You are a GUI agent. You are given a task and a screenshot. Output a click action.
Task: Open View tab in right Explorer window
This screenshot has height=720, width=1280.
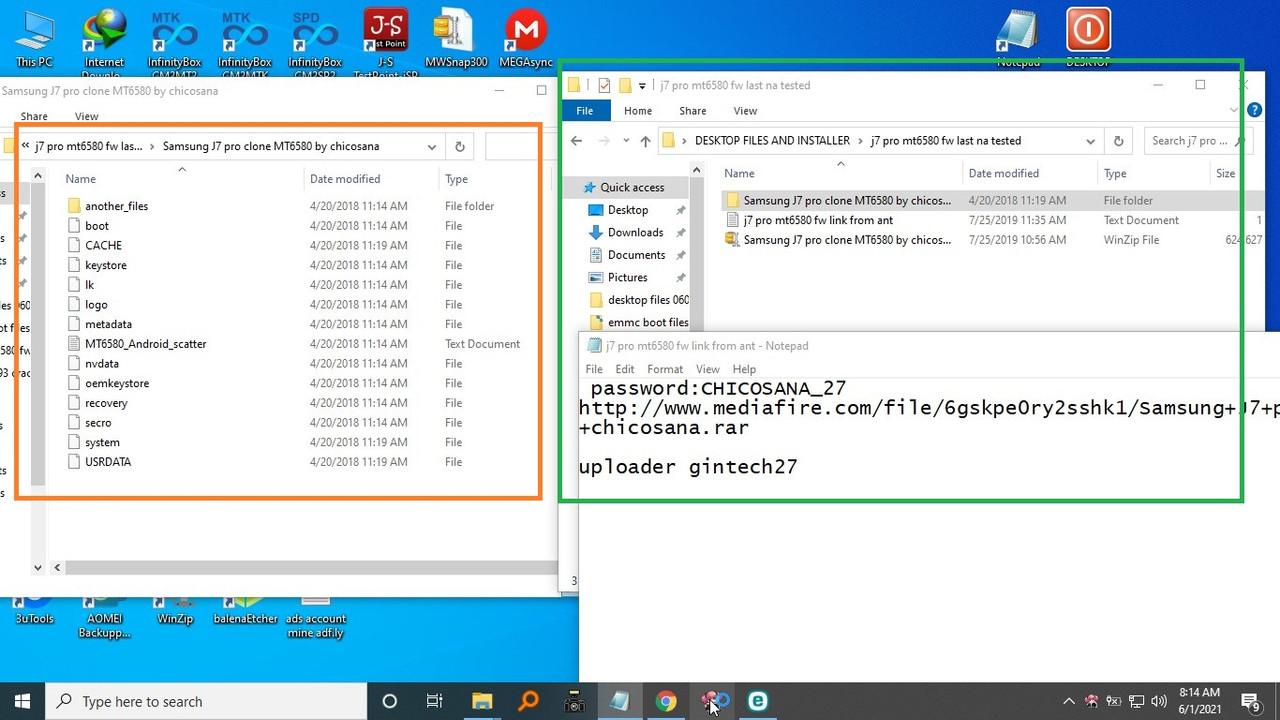click(745, 111)
